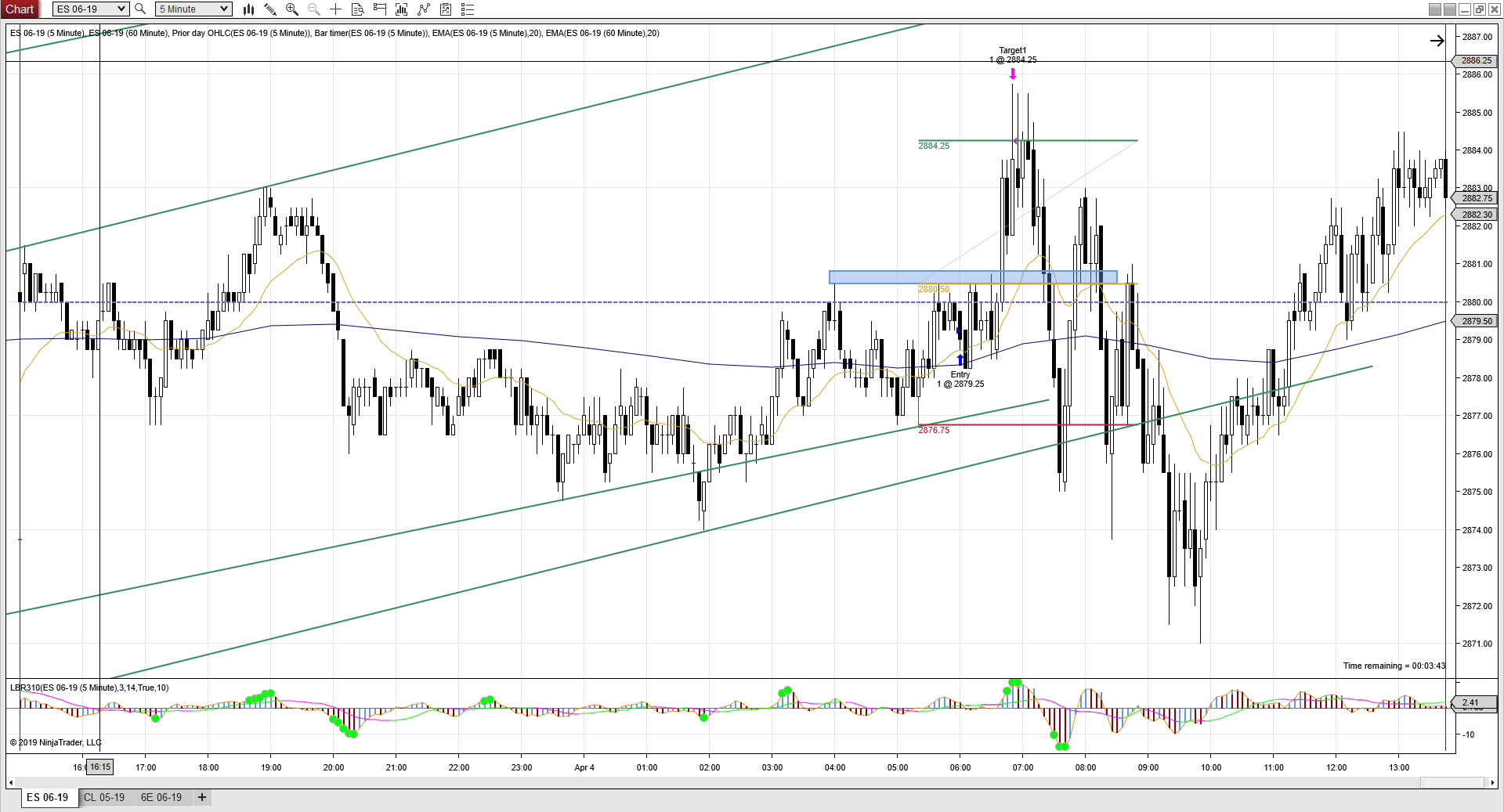Click the scroll-to-latest-bar arrow icon
This screenshot has width=1504, height=812.
pos(1437,41)
